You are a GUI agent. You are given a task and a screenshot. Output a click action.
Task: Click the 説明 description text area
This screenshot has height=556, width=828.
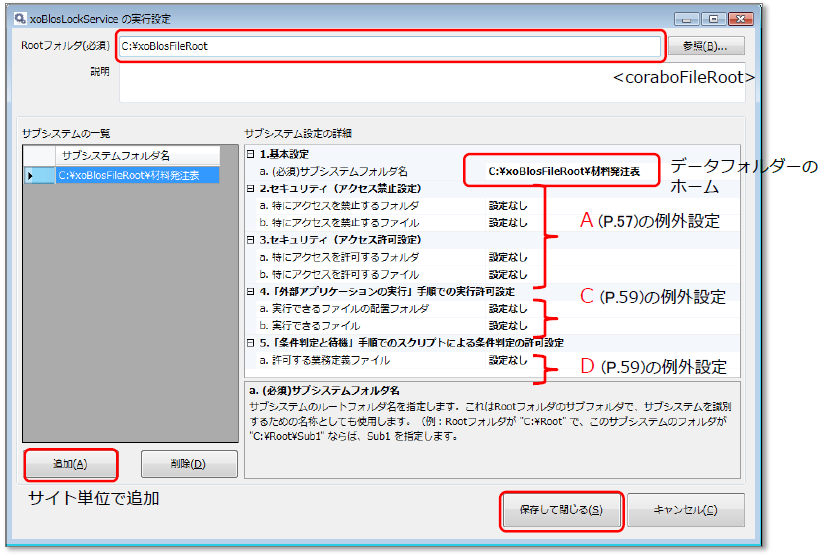(x=432, y=83)
